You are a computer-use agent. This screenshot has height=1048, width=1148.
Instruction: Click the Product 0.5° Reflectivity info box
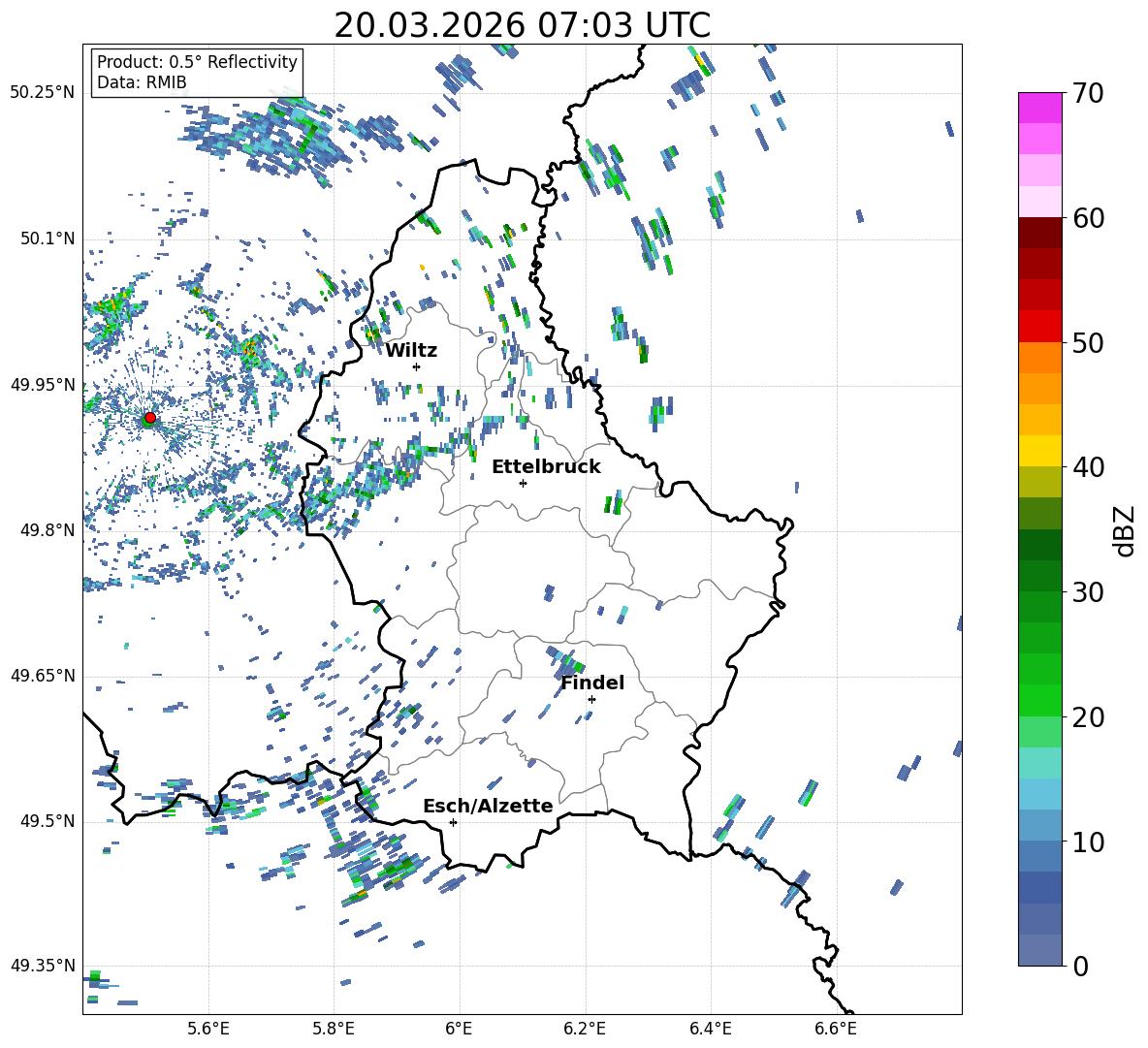(197, 73)
